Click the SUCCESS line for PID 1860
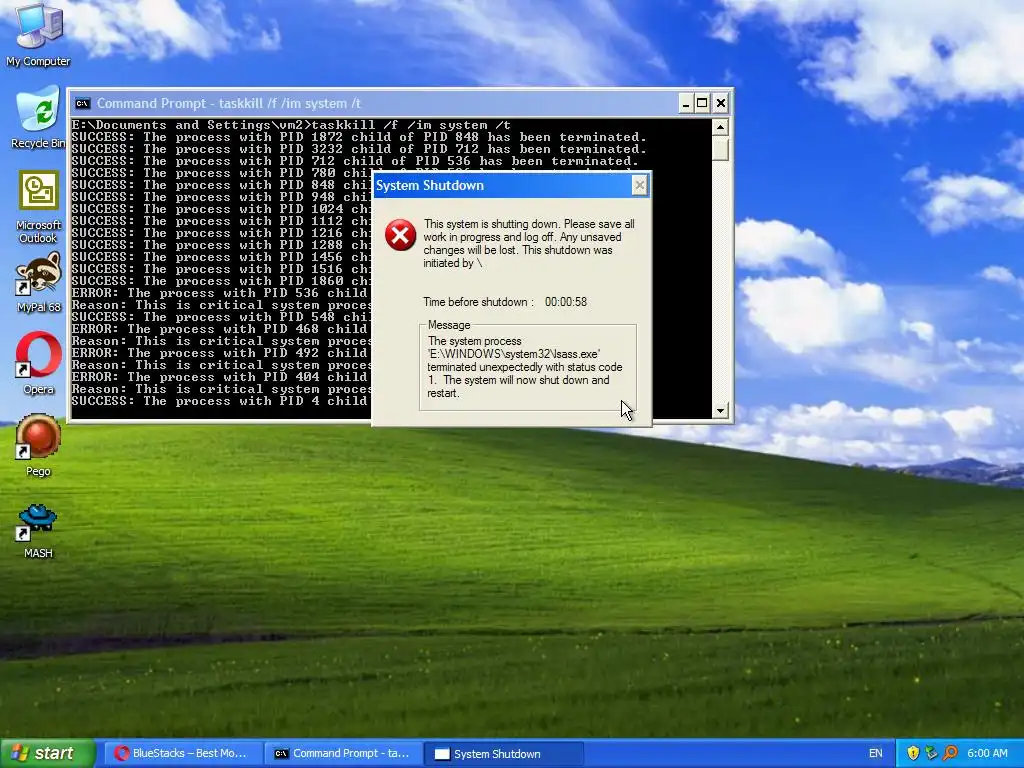Image resolution: width=1024 pixels, height=768 pixels. click(221, 281)
